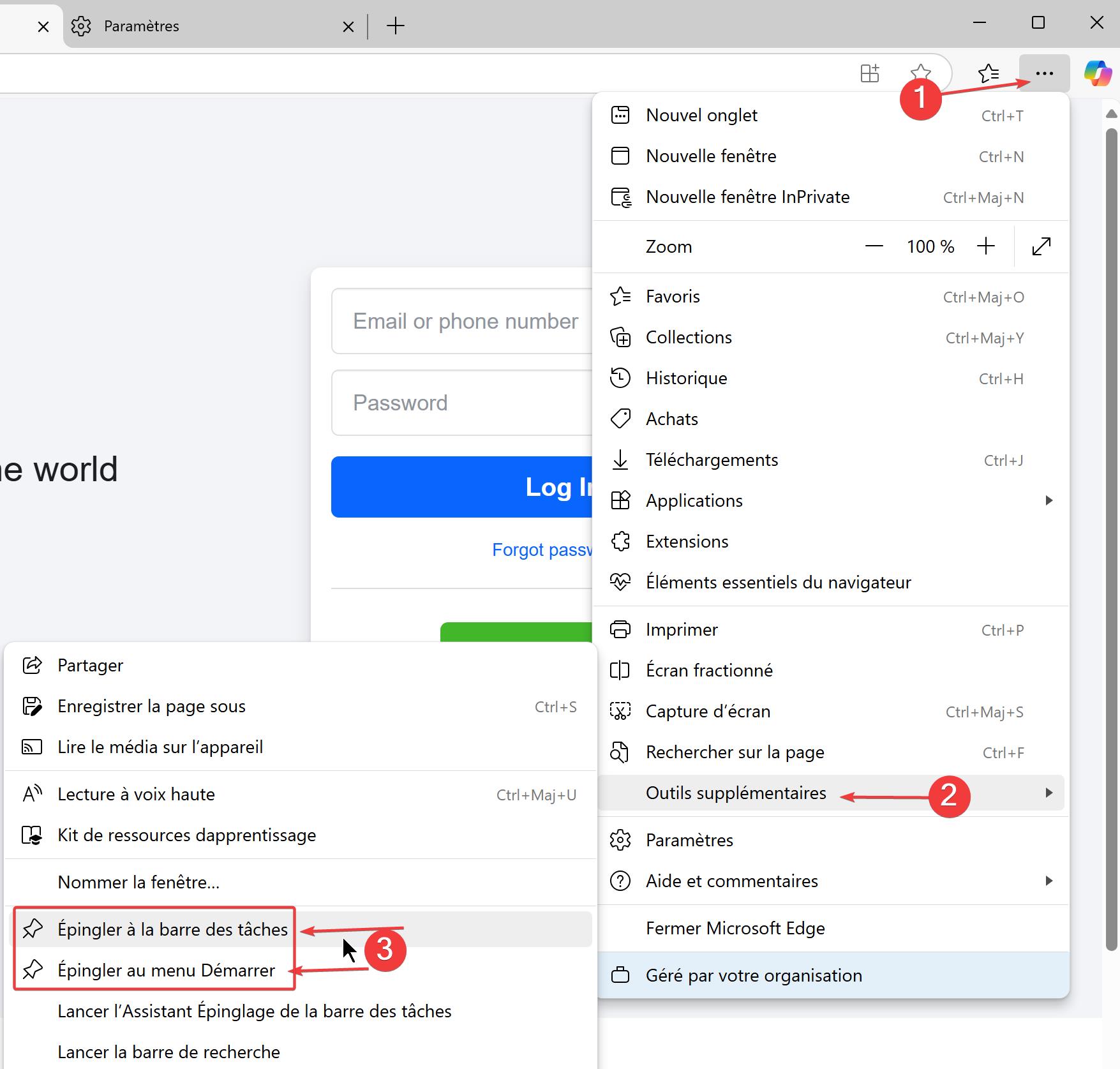Image resolution: width=1120 pixels, height=1069 pixels.
Task: Select Nouvelle fenêtre menu item
Action: click(830, 156)
